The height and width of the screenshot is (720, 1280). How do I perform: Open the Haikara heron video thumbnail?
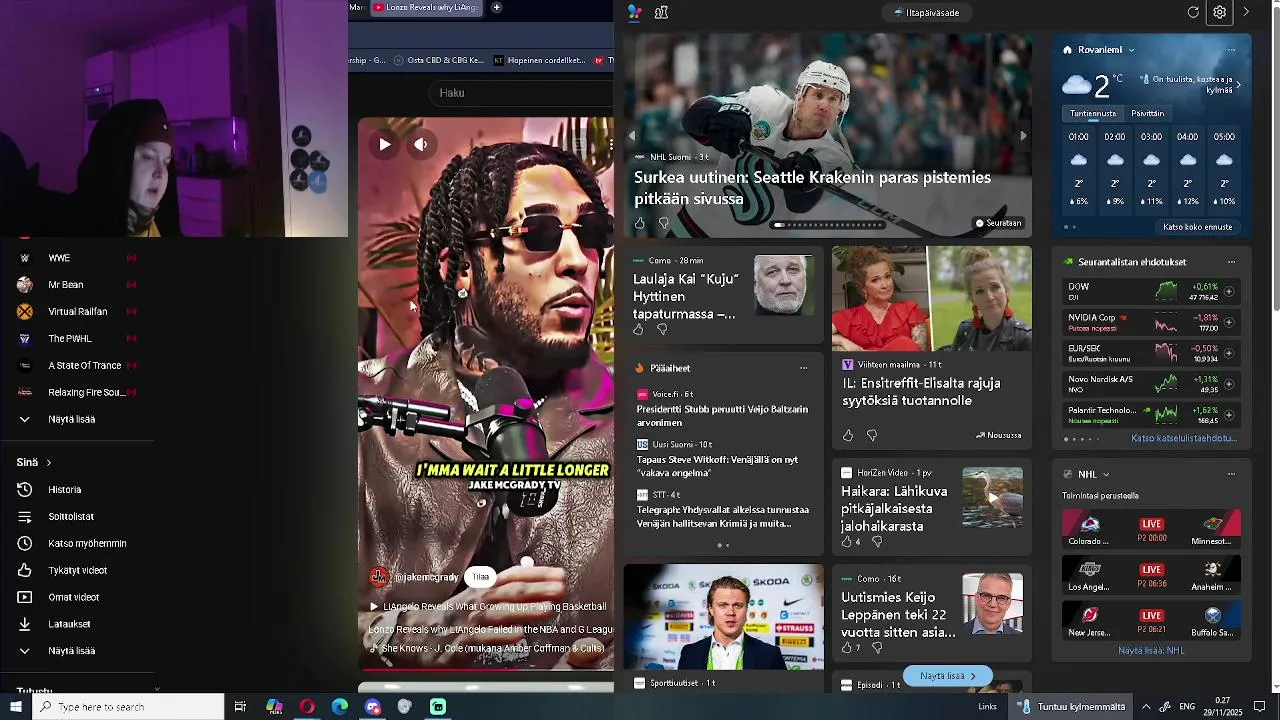click(993, 498)
